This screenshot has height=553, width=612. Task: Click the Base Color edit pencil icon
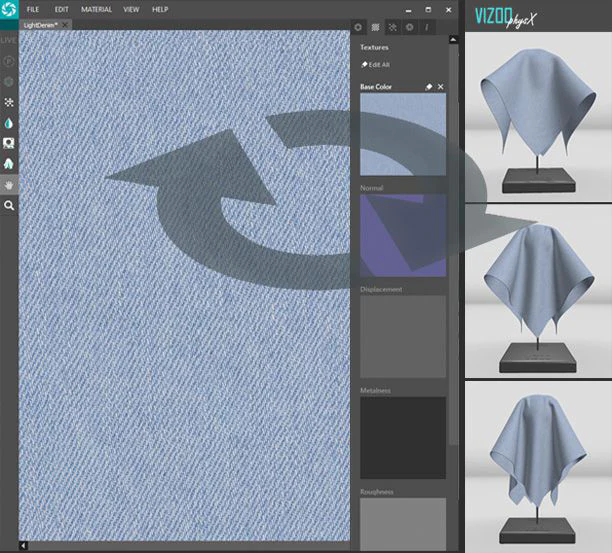429,87
